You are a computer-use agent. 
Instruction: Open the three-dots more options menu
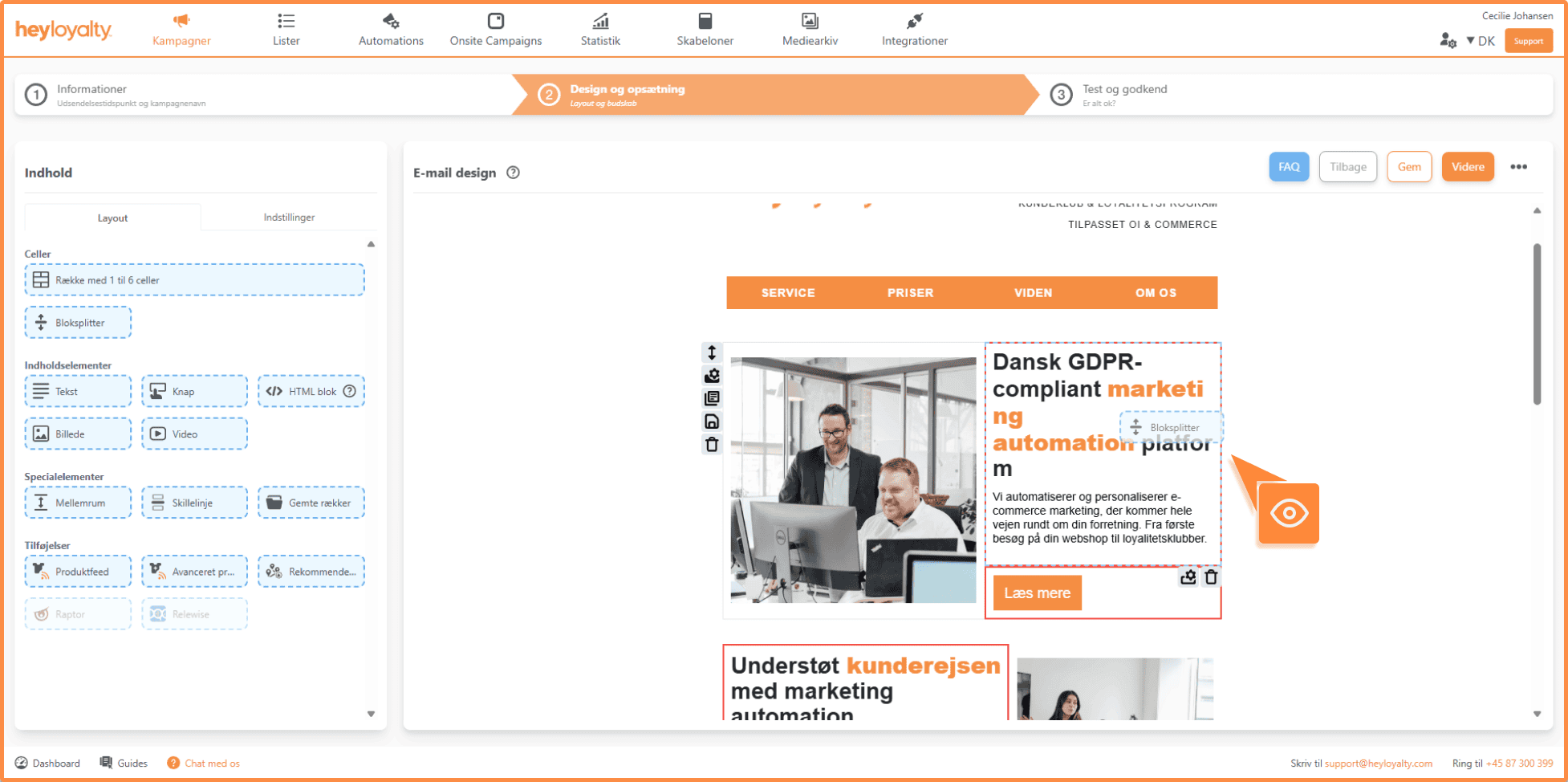click(x=1518, y=167)
